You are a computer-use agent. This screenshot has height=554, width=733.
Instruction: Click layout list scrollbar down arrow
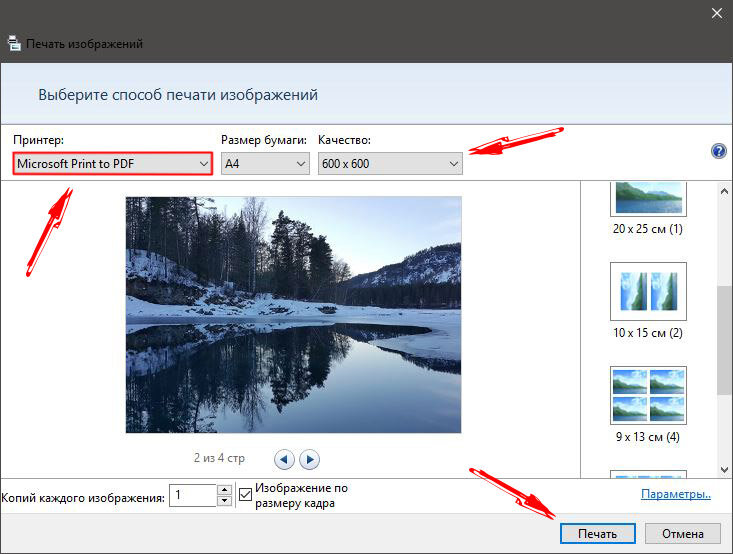724,469
